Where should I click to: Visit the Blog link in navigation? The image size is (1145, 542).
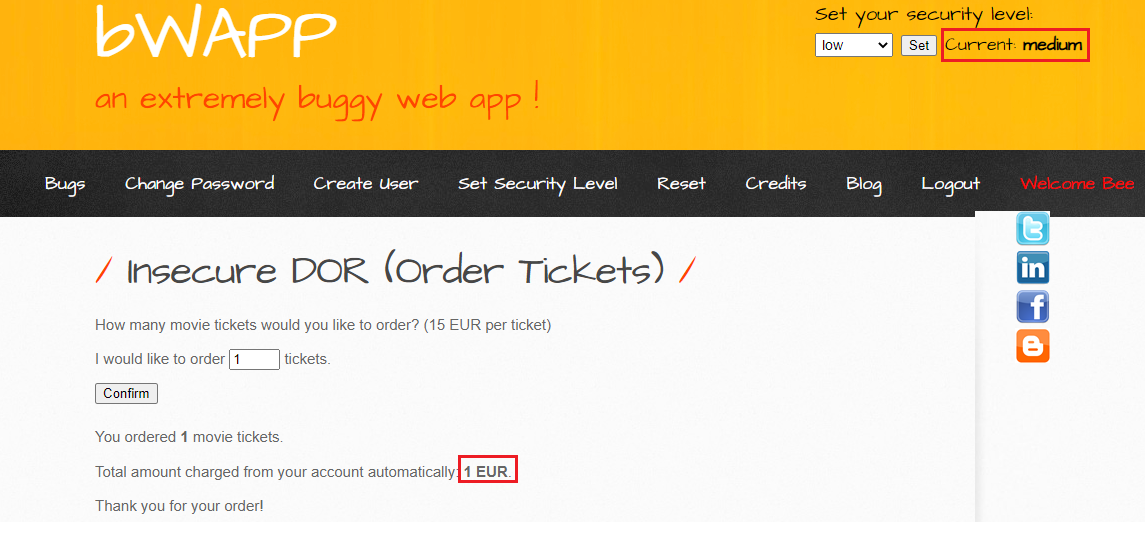864,184
